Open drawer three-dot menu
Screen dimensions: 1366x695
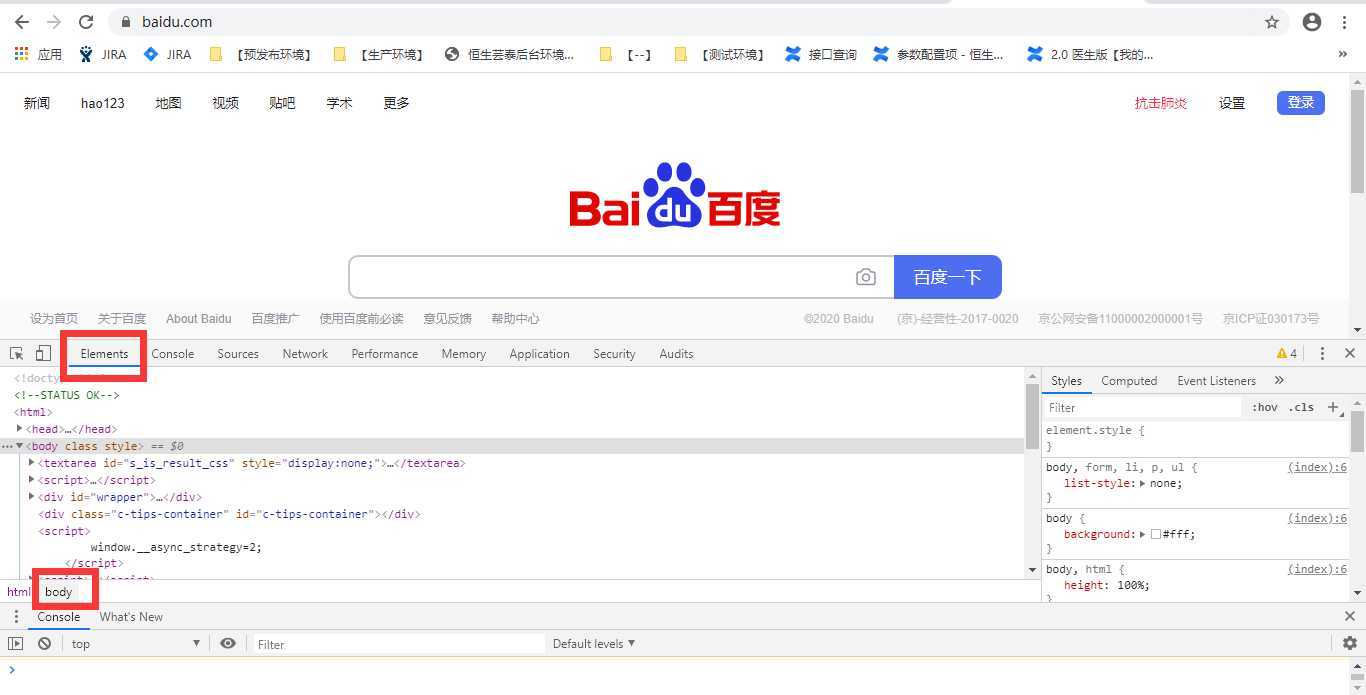point(16,616)
